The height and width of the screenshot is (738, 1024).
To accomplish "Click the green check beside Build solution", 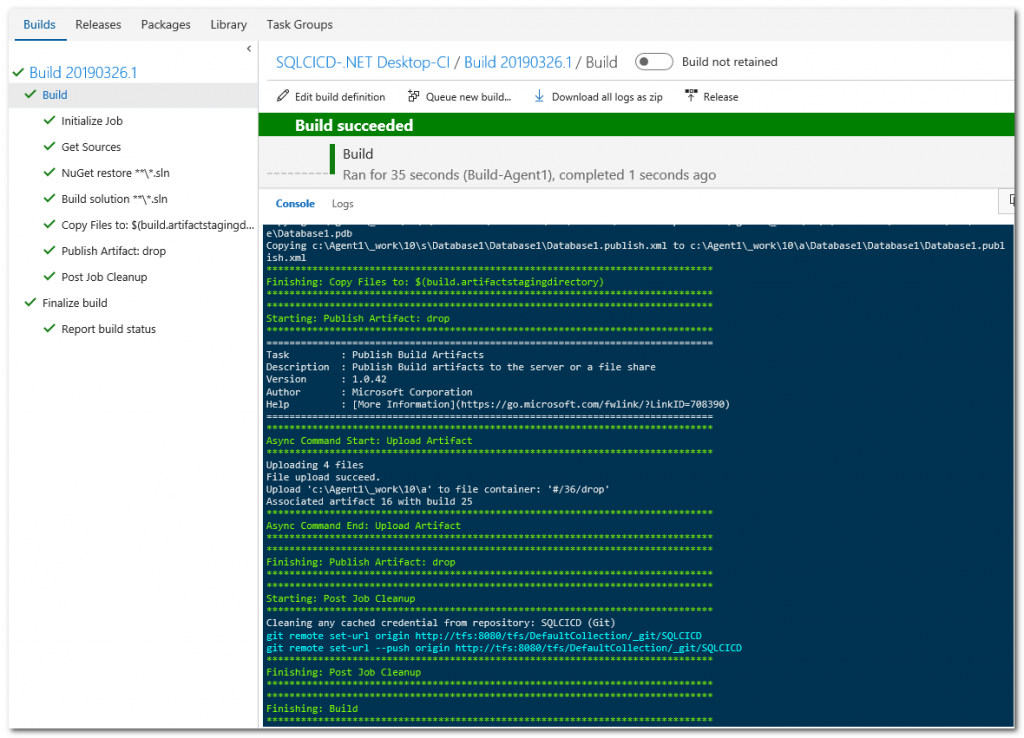I will [x=49, y=198].
